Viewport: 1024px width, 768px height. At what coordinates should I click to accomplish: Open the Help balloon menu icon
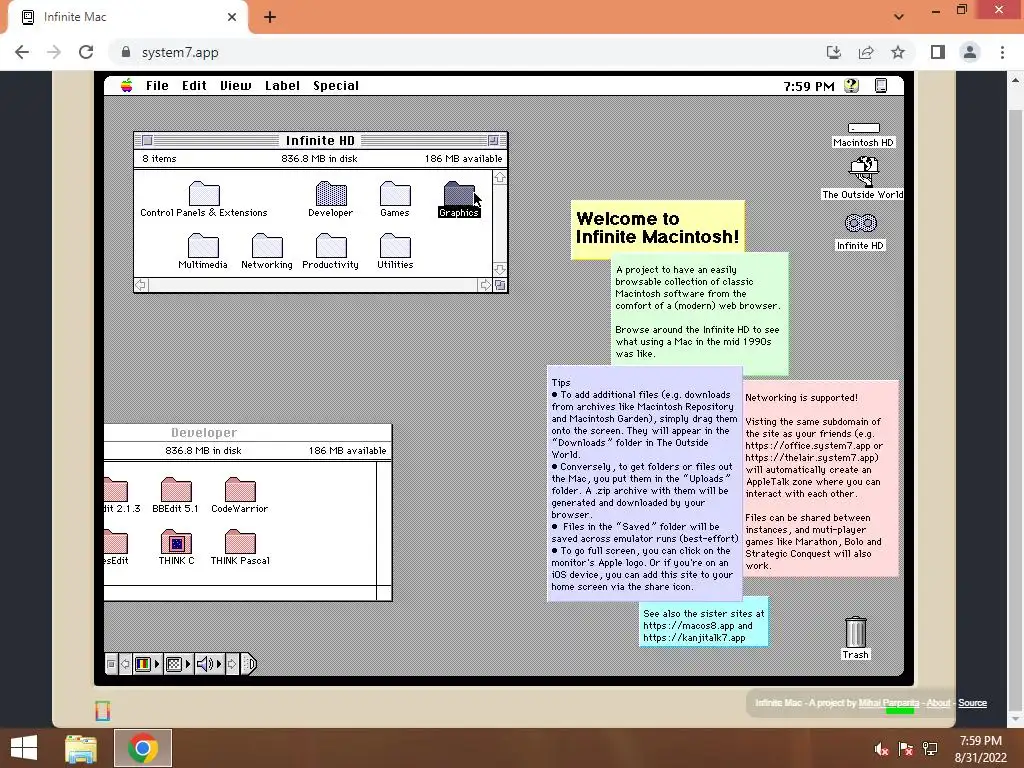[852, 86]
